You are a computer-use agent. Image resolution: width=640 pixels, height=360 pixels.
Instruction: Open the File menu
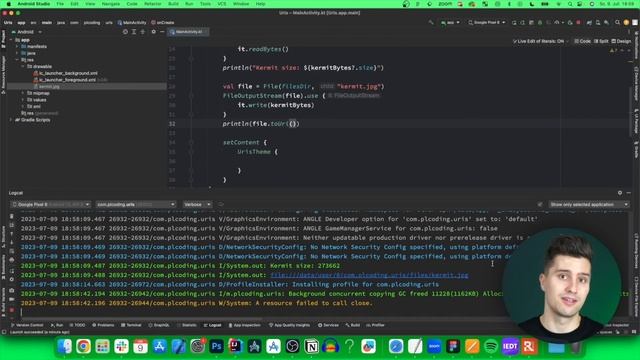60,4
